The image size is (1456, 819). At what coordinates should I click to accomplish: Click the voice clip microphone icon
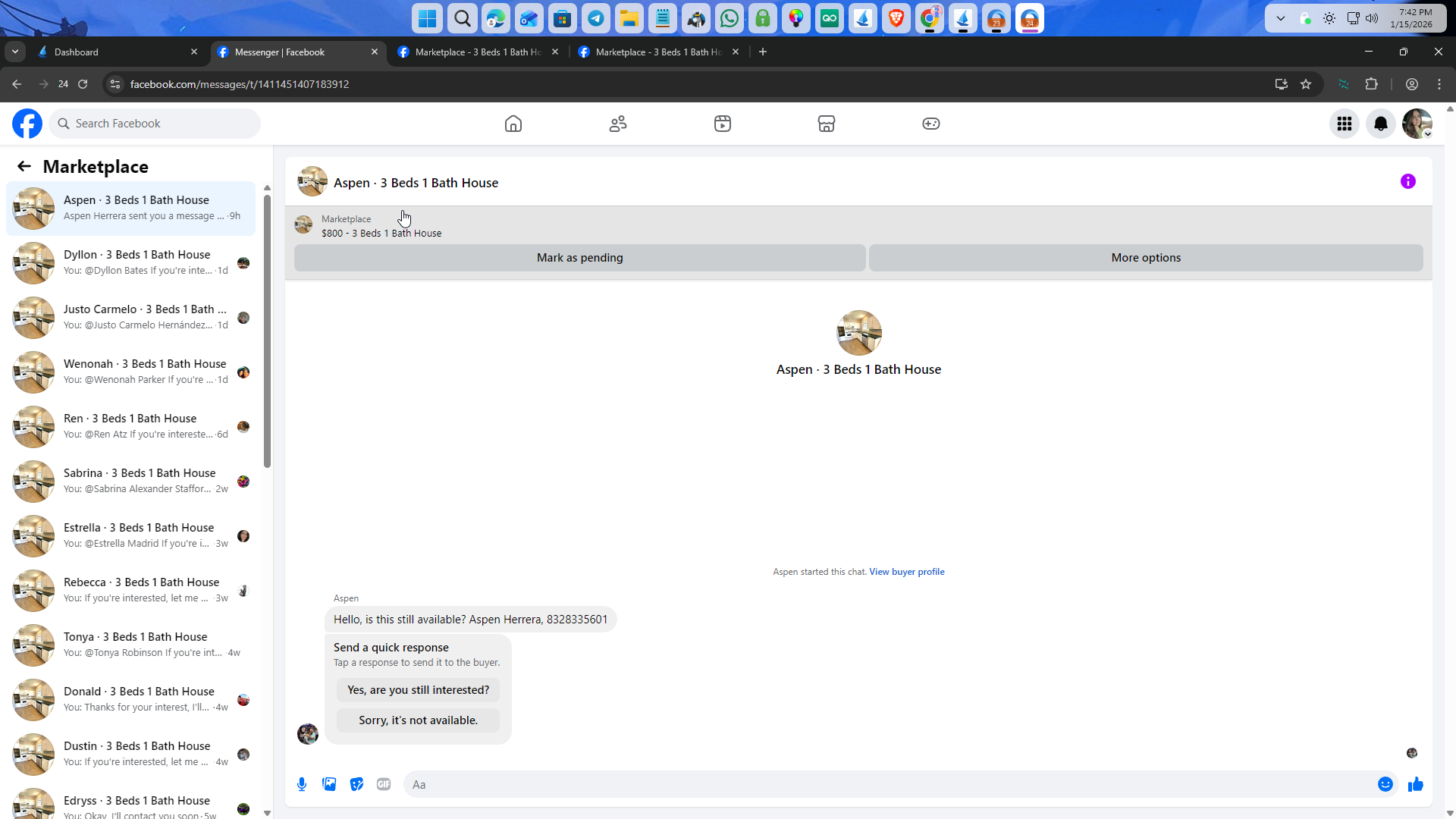pyautogui.click(x=302, y=784)
